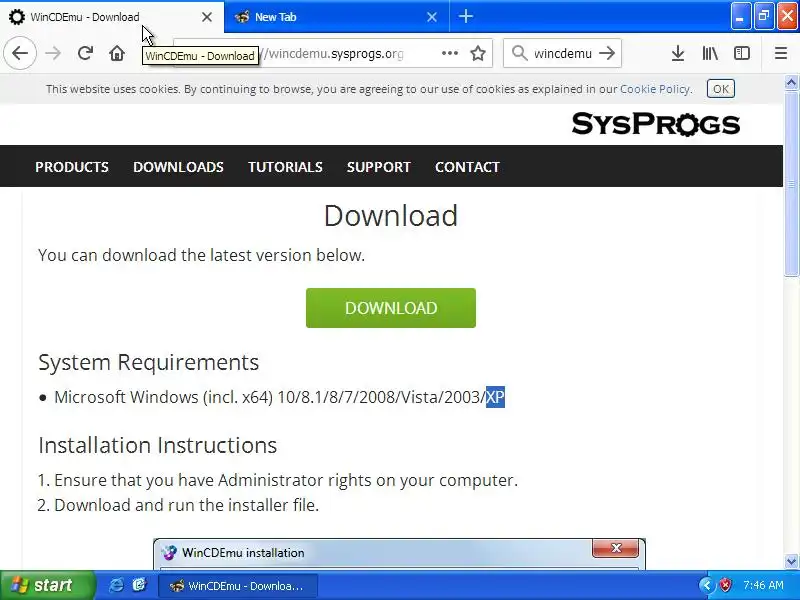
Task: Click the SysProgs logo
Action: (656, 124)
